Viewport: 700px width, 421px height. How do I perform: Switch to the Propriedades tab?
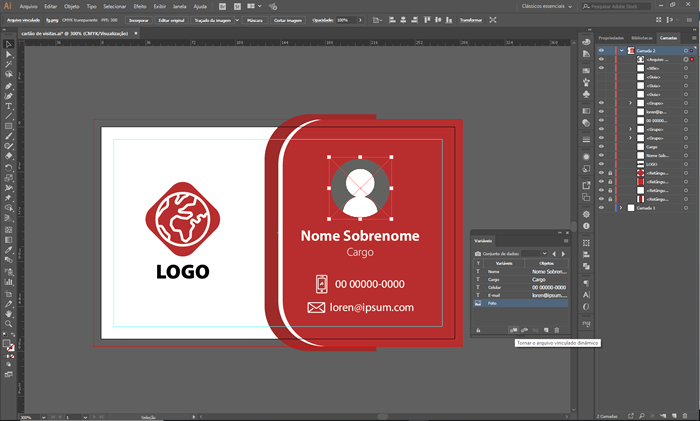tap(611, 38)
